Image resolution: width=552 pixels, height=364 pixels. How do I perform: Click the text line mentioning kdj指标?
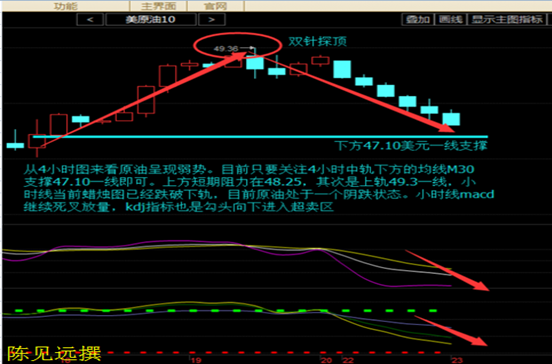(178, 207)
